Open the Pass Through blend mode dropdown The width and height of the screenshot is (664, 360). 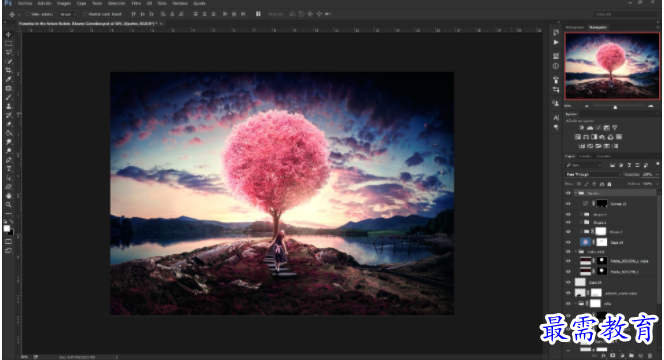(593, 174)
